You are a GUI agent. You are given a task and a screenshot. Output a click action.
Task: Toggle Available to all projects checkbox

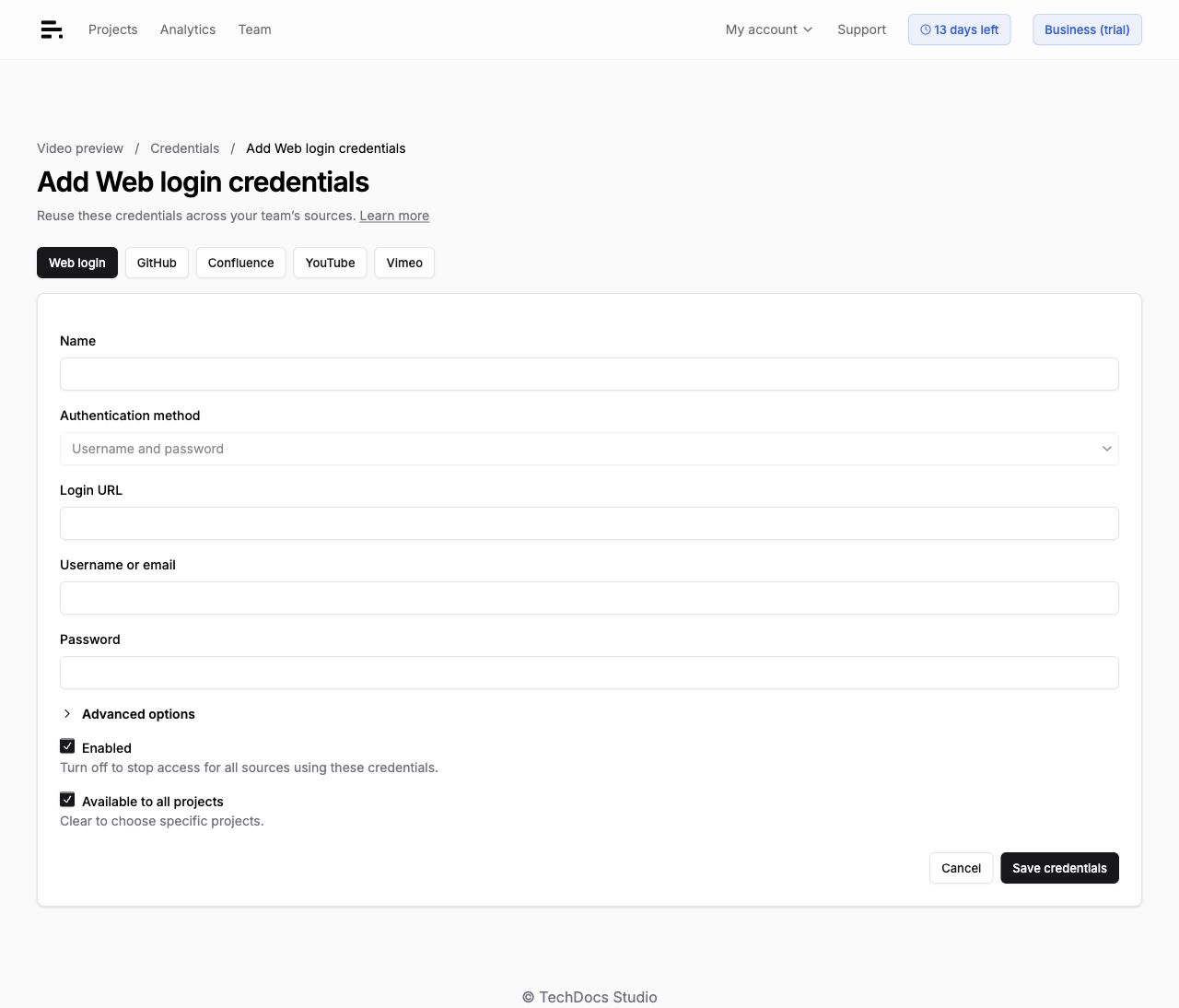point(67,800)
